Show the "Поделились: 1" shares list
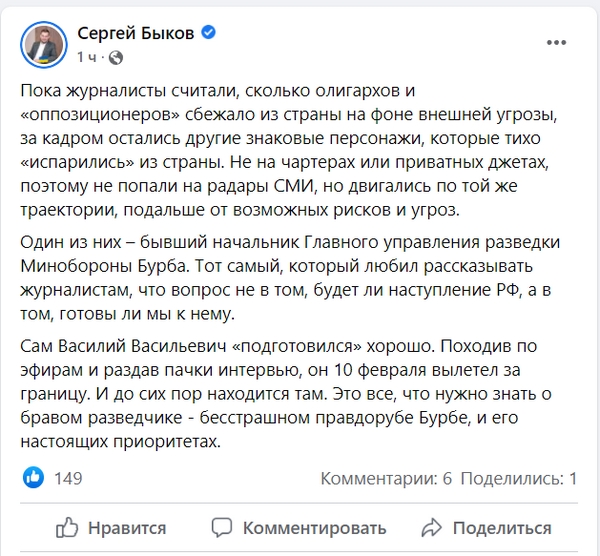 (522, 479)
